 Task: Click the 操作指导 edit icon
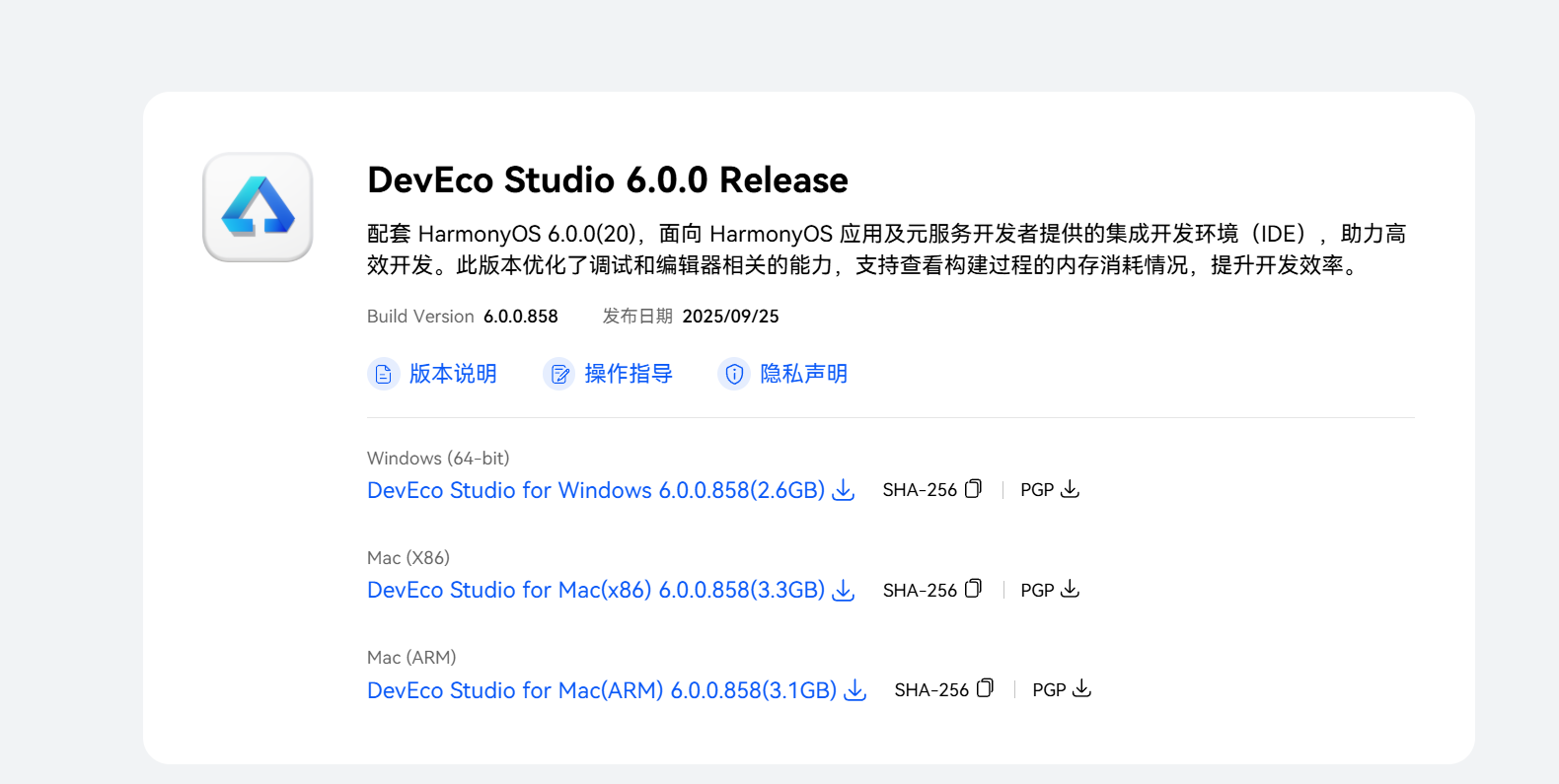(x=559, y=375)
